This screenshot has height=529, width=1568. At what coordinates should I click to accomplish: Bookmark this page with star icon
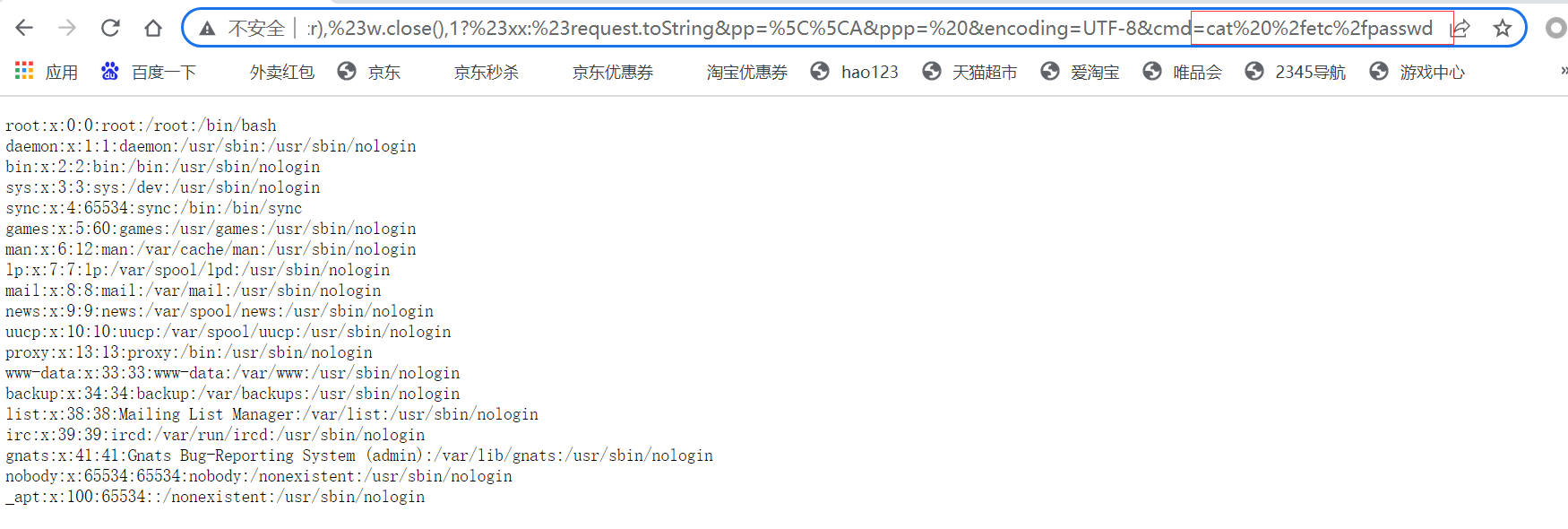[x=1503, y=29]
